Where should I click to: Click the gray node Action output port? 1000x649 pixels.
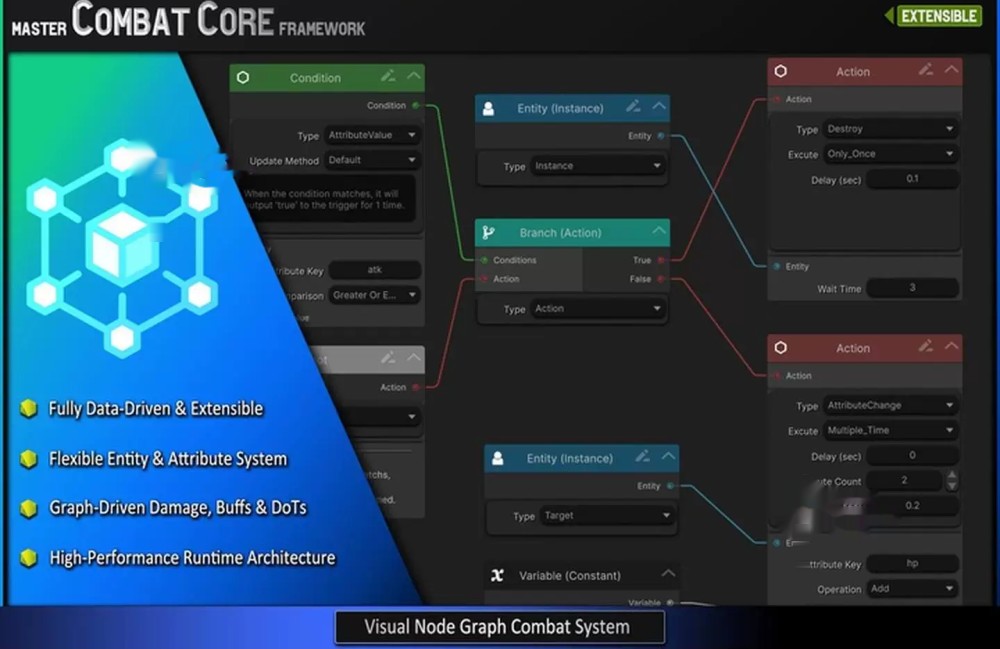tap(416, 387)
